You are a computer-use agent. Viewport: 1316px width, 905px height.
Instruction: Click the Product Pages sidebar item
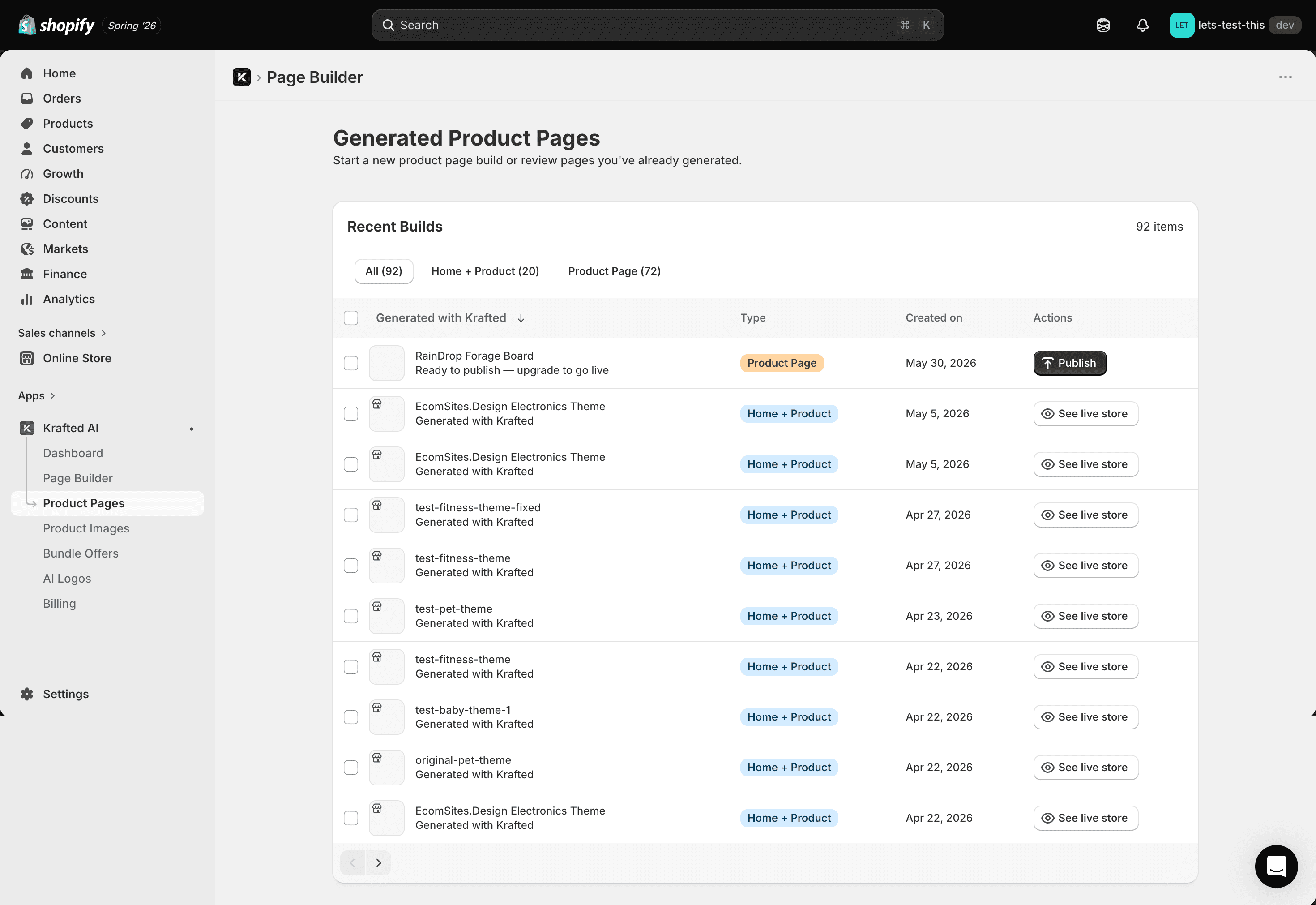pyautogui.click(x=107, y=503)
